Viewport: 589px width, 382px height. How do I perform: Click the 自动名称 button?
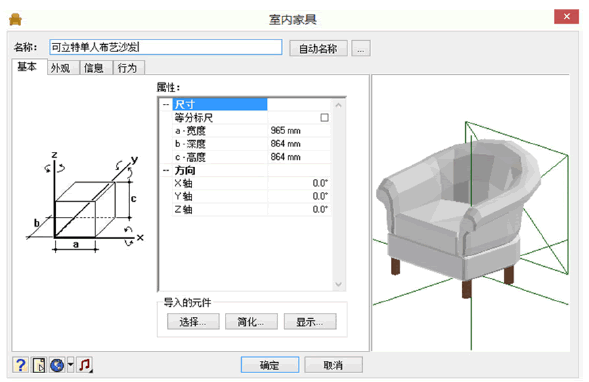[x=318, y=48]
